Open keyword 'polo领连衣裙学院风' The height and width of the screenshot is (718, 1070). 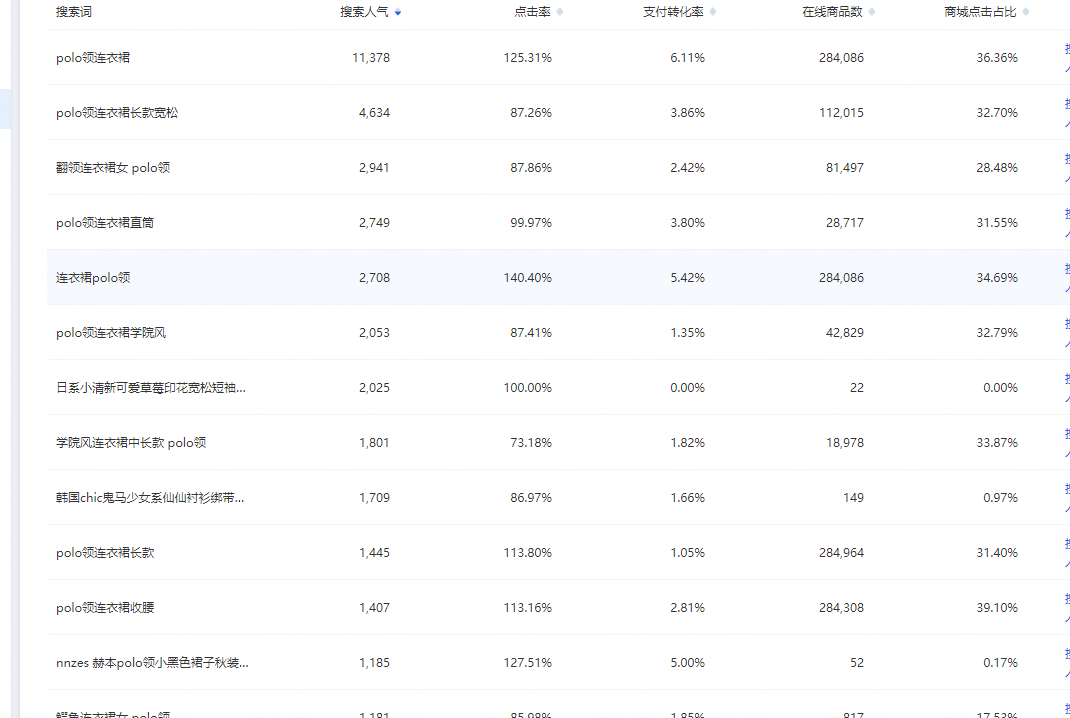point(111,333)
